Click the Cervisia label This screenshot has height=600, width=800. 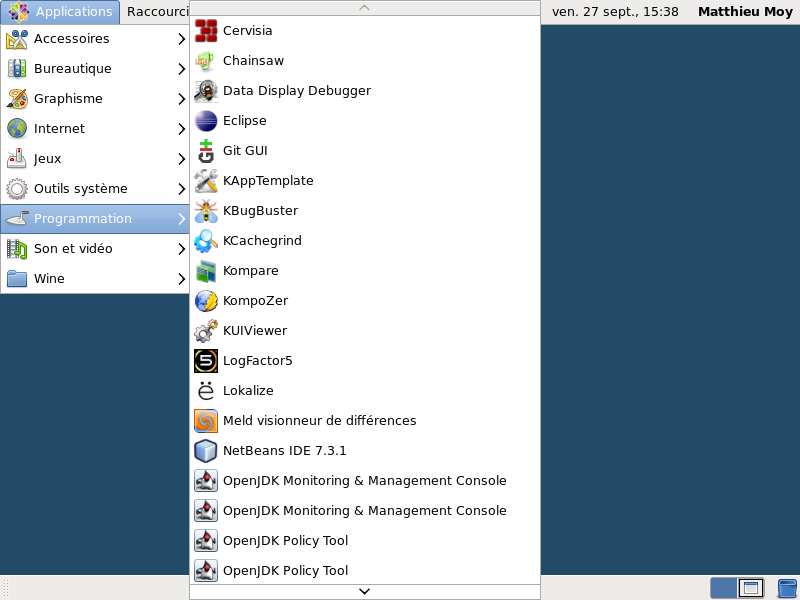[x=247, y=31]
